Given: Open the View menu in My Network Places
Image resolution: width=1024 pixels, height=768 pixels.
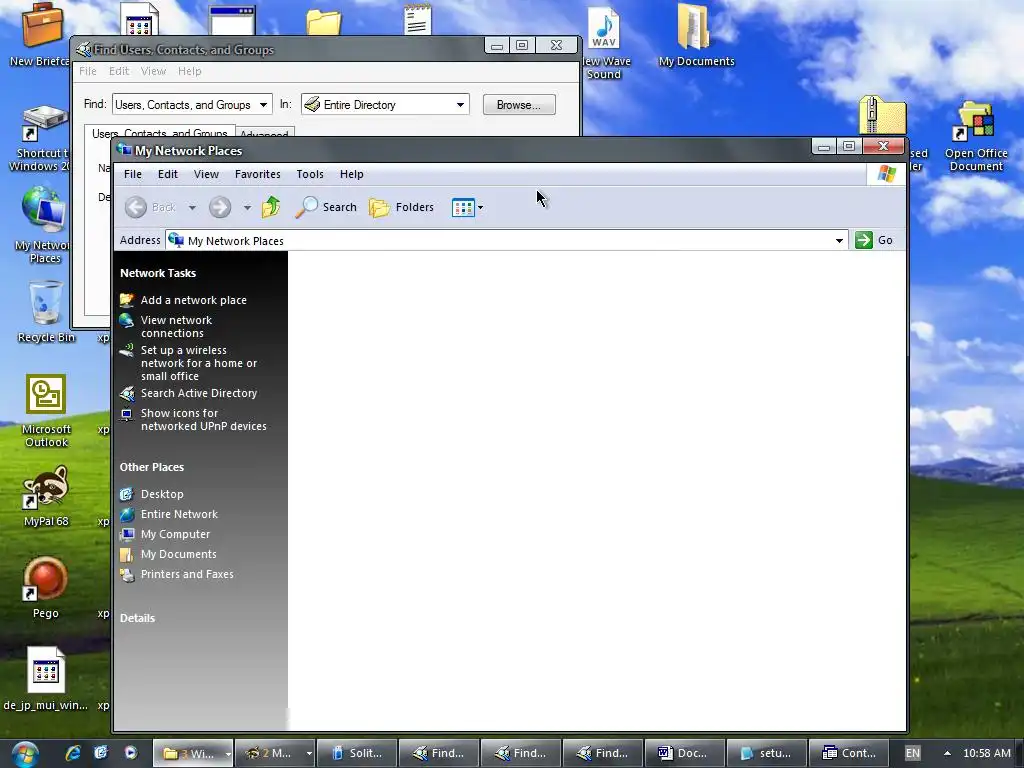Looking at the screenshot, I should click(206, 174).
